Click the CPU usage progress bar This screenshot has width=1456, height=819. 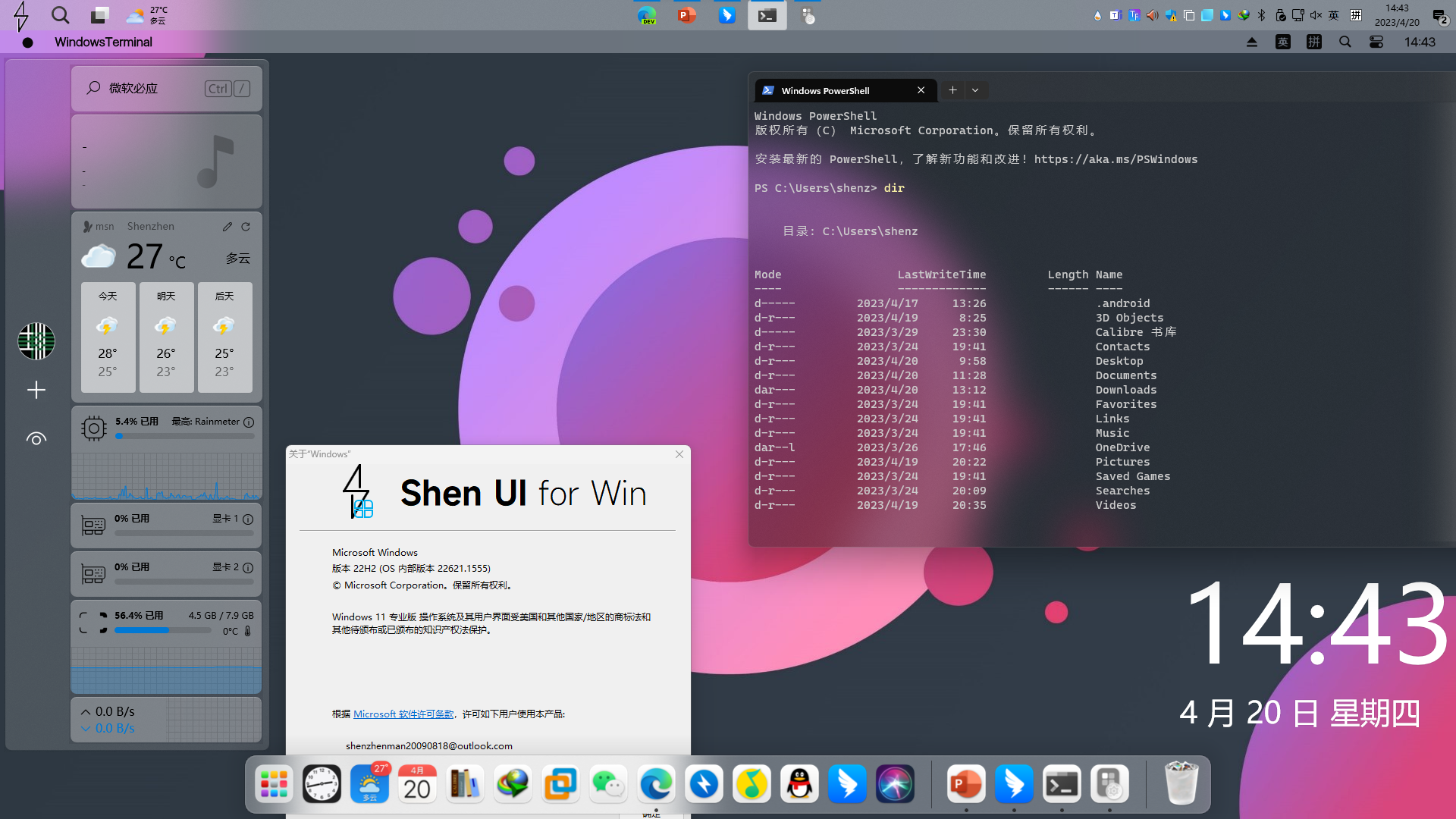pyautogui.click(x=184, y=436)
